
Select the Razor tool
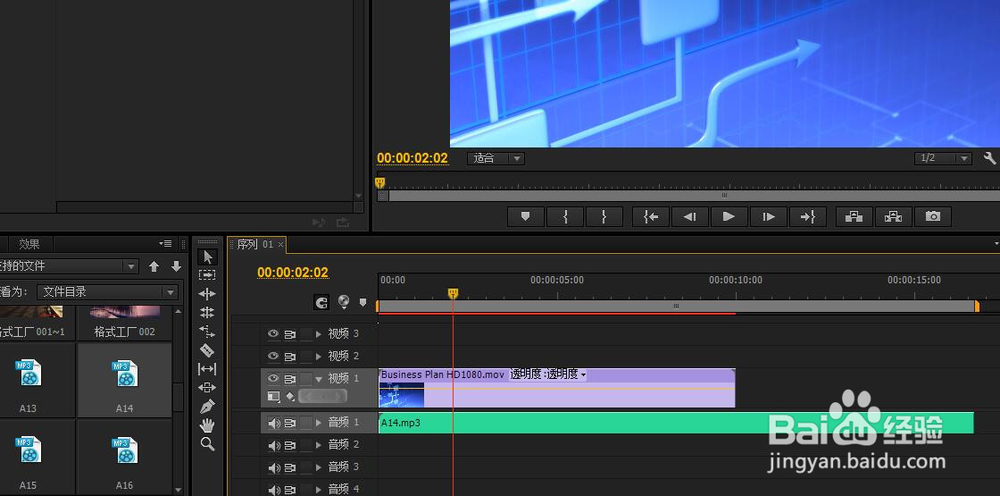pyautogui.click(x=207, y=350)
